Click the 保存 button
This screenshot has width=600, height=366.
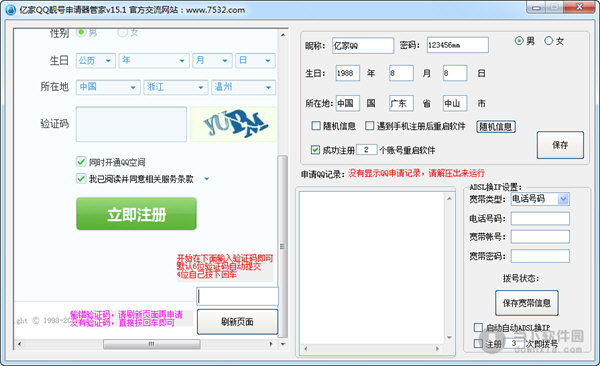tap(560, 145)
